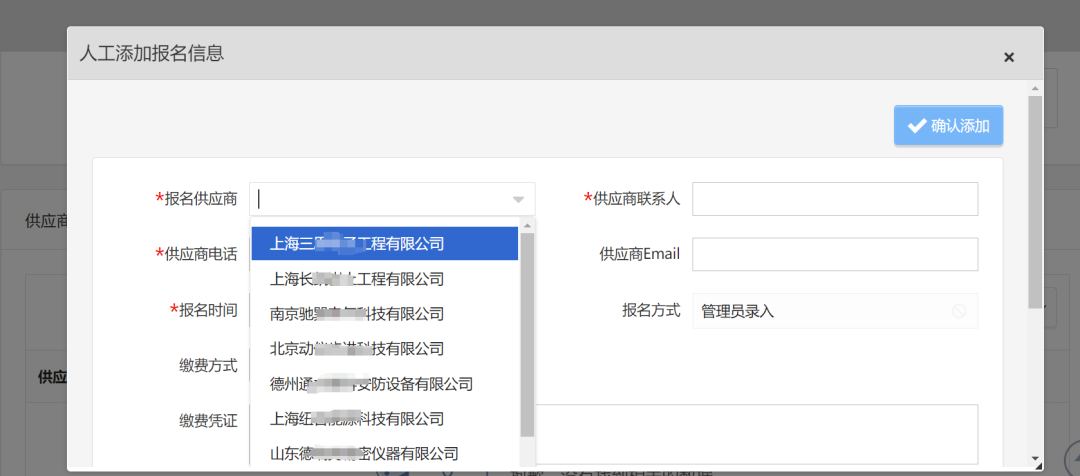
Task: Focus the 报名供应商 search input
Action: click(380, 199)
